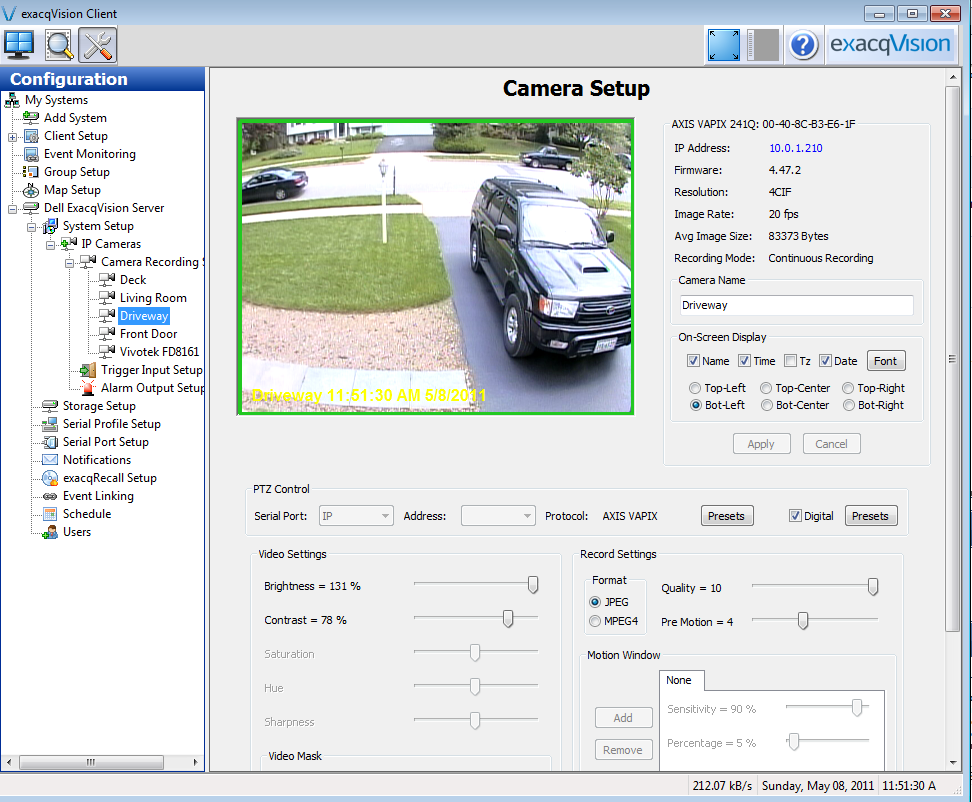
Task: Click the Trigger Input Setup icon
Action: (x=88, y=370)
